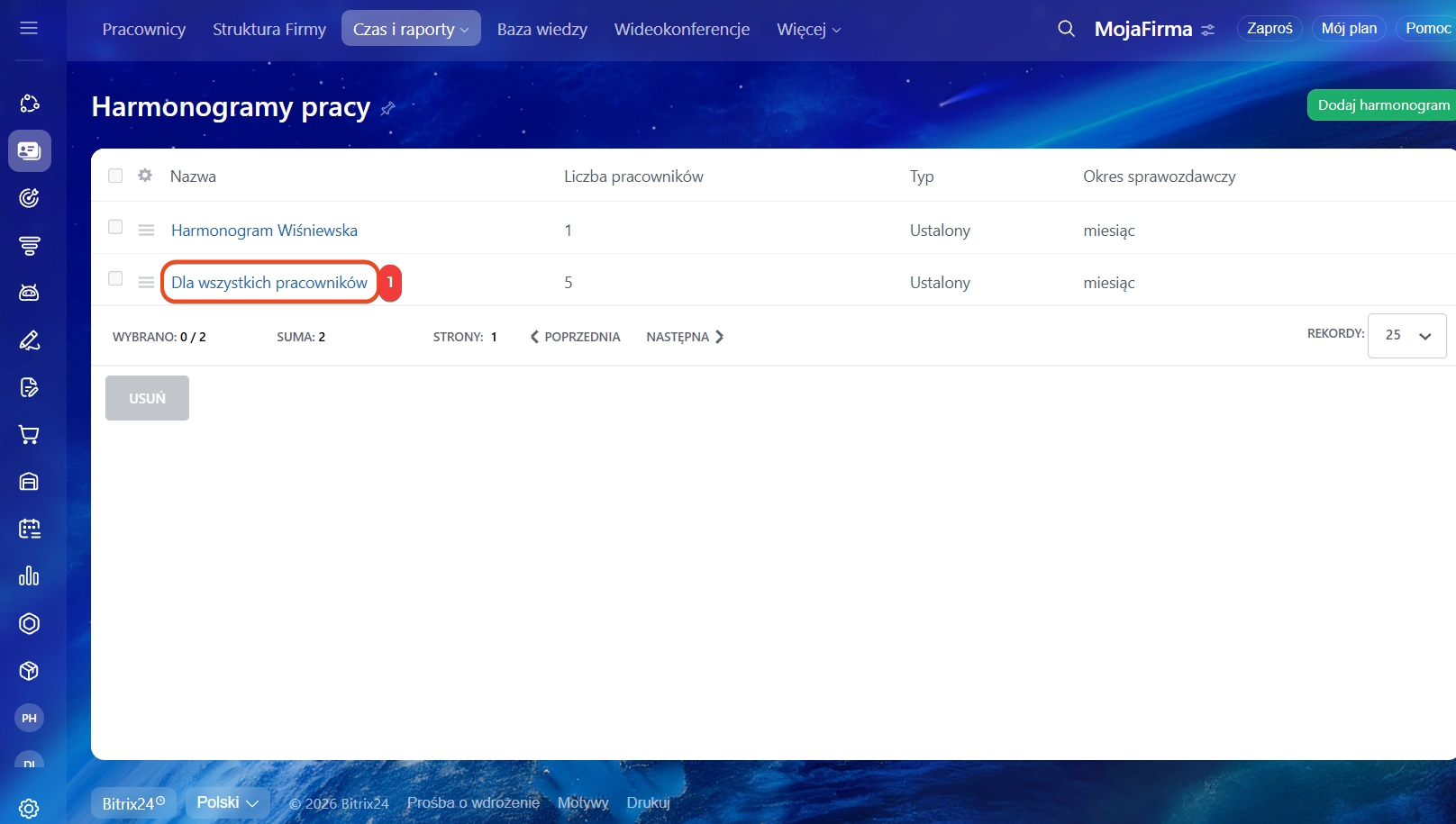Select the Harmonogram Wiśniewska row checkbox

coord(115,227)
